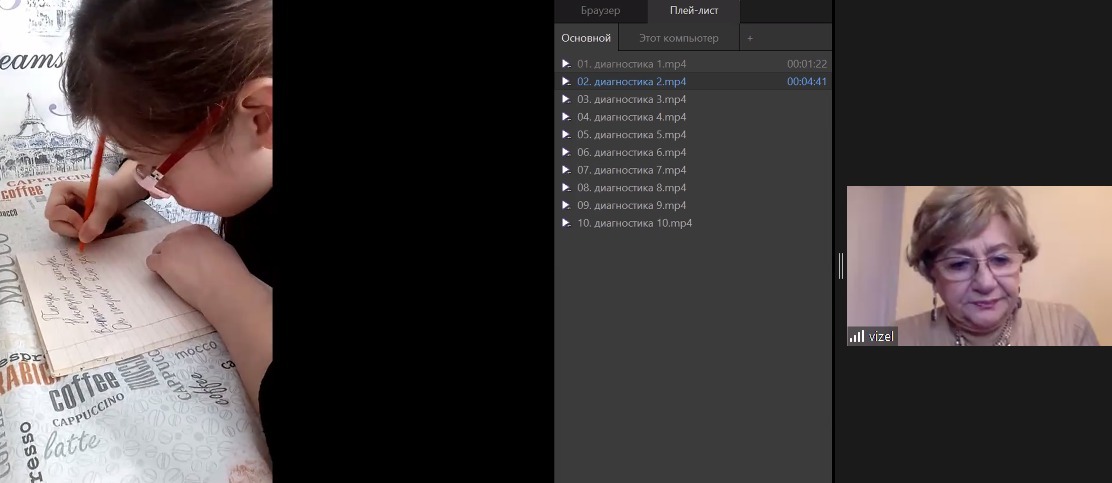Open the Этот компьютер tab

pyautogui.click(x=678, y=38)
